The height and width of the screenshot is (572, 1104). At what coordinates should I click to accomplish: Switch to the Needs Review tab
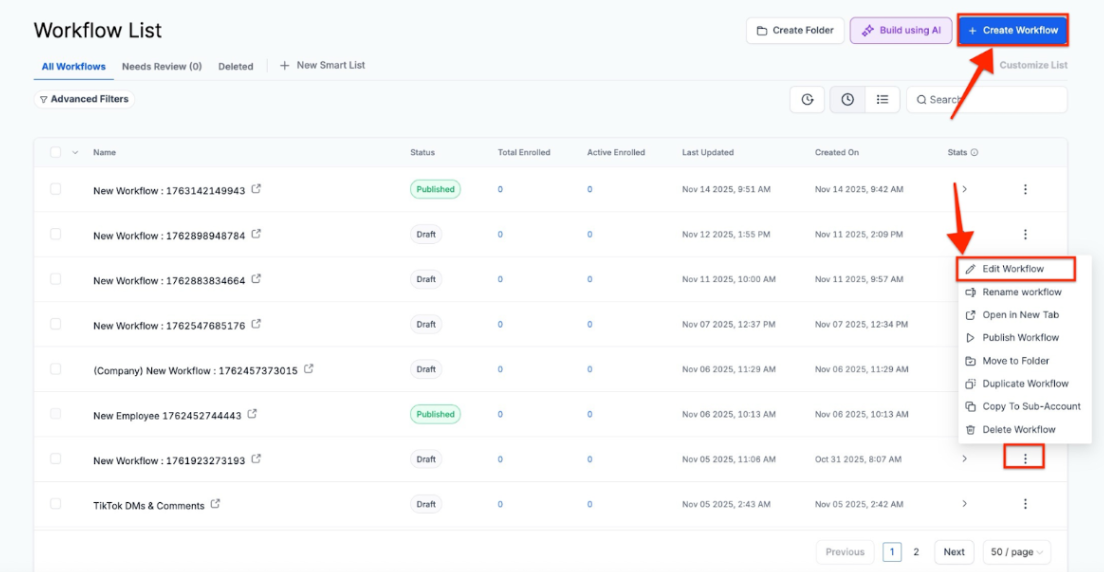pyautogui.click(x=161, y=67)
